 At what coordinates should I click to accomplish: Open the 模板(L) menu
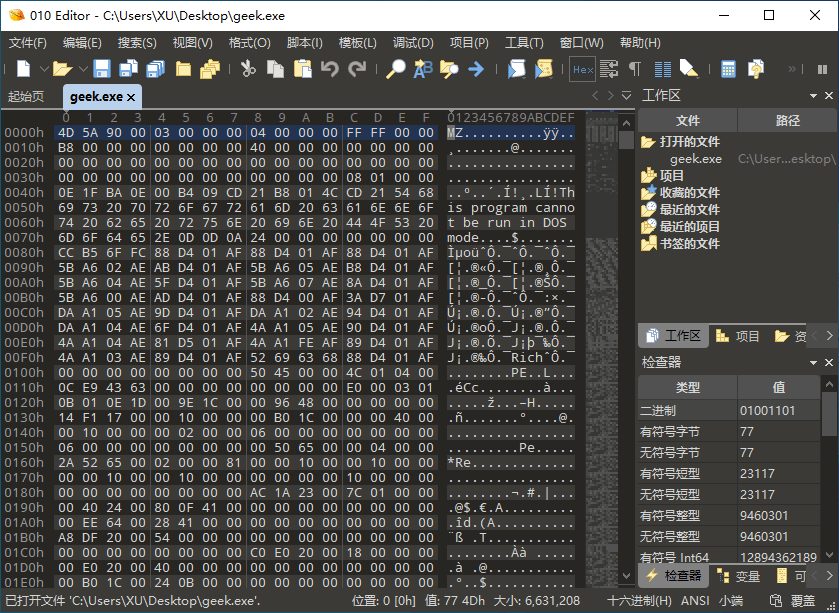(x=357, y=43)
